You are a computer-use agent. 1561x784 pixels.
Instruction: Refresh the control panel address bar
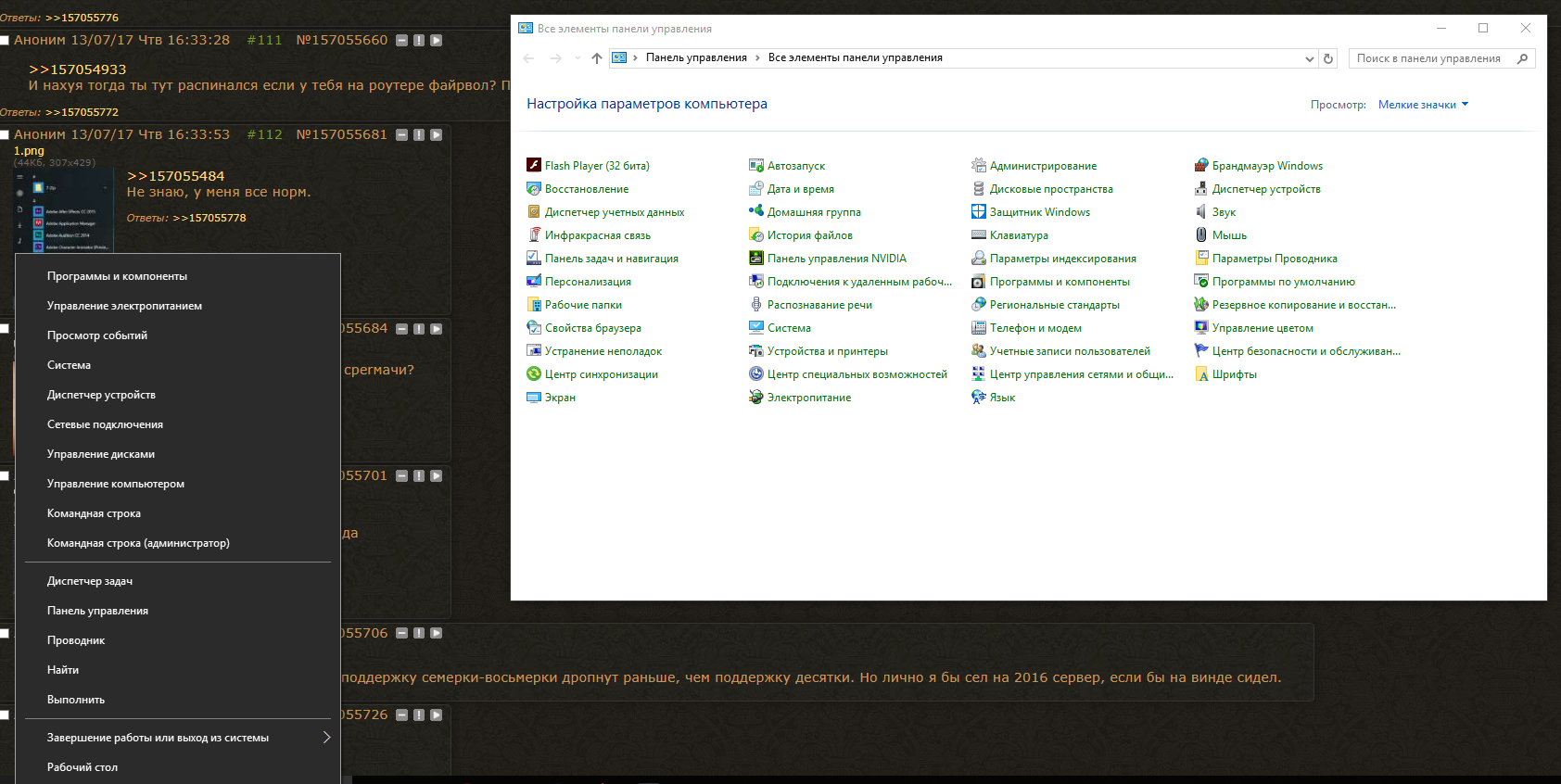[x=1328, y=58]
